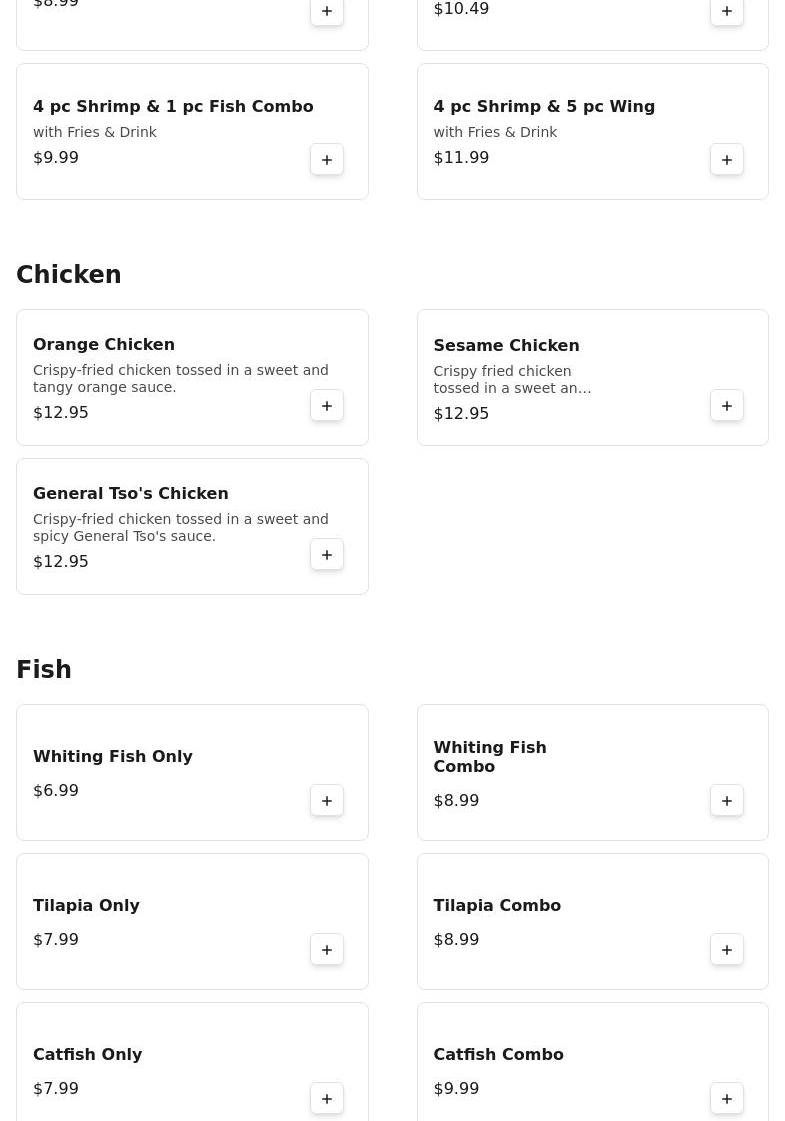Select Tilapia Only item name
Viewport: 785px width, 1121px height.
(86, 906)
